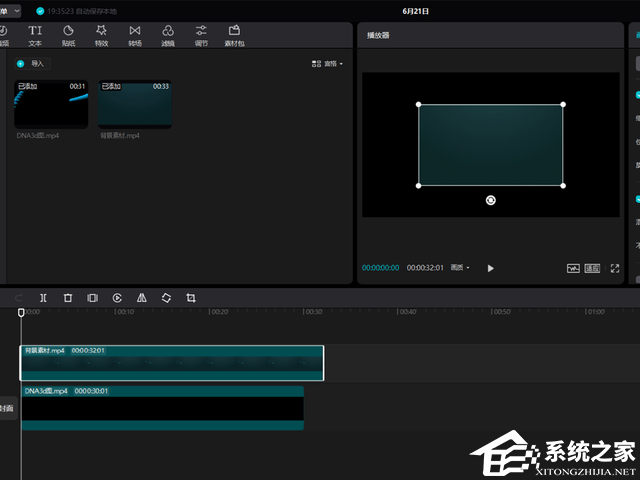Click the crop tool icon in timeline toolbar
This screenshot has width=640, height=480.
coord(190,298)
